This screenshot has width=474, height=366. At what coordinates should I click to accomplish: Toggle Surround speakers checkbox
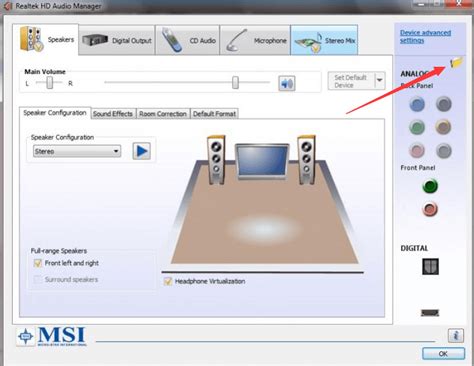coord(37,279)
